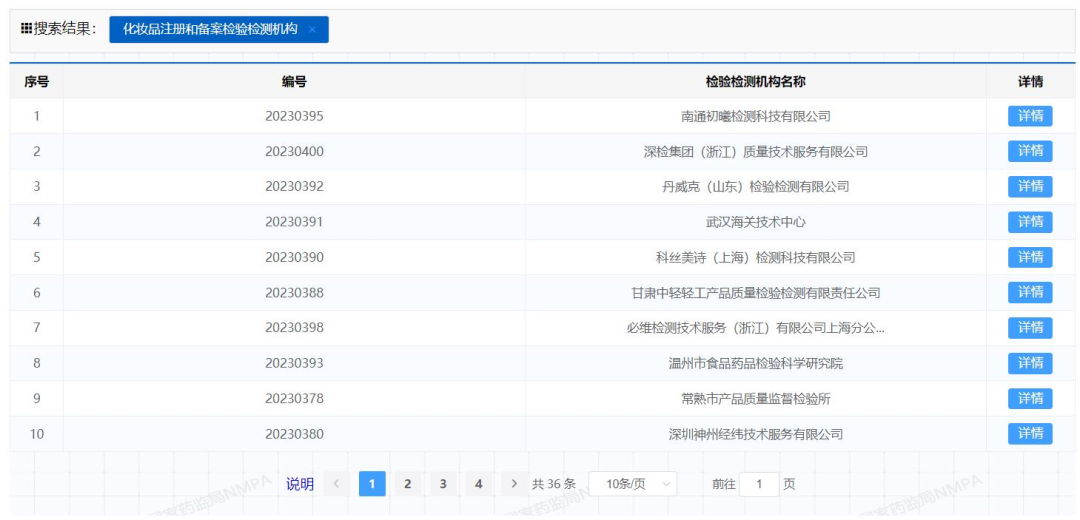
Task: Show 详情 for 温州市食品药品检验科学研究院
Action: tap(1030, 363)
